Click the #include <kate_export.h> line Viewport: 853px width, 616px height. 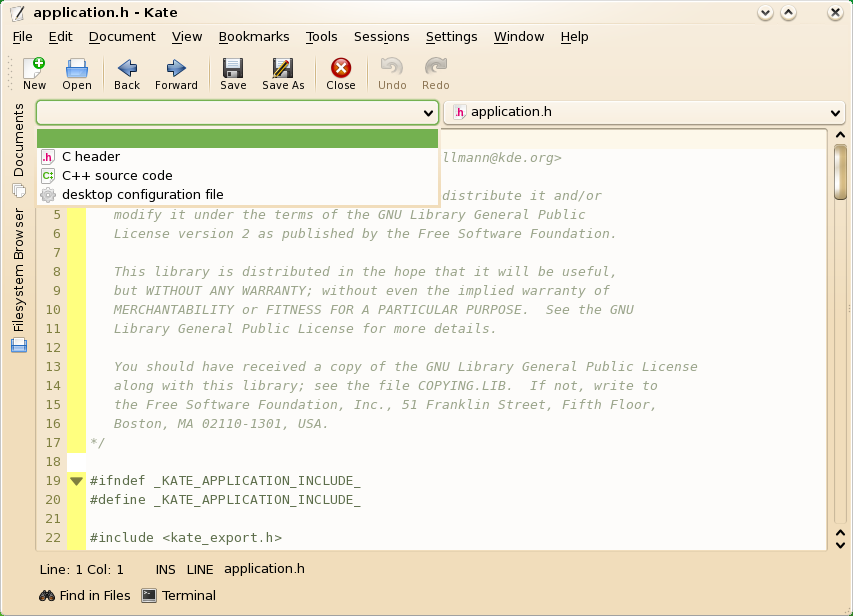(186, 538)
